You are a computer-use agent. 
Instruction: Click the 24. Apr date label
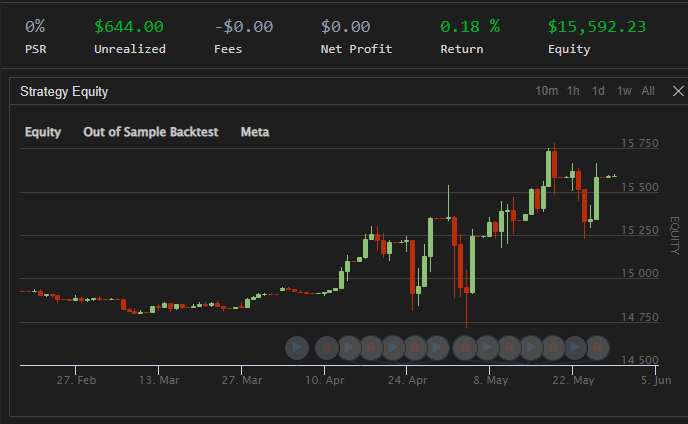coord(407,380)
